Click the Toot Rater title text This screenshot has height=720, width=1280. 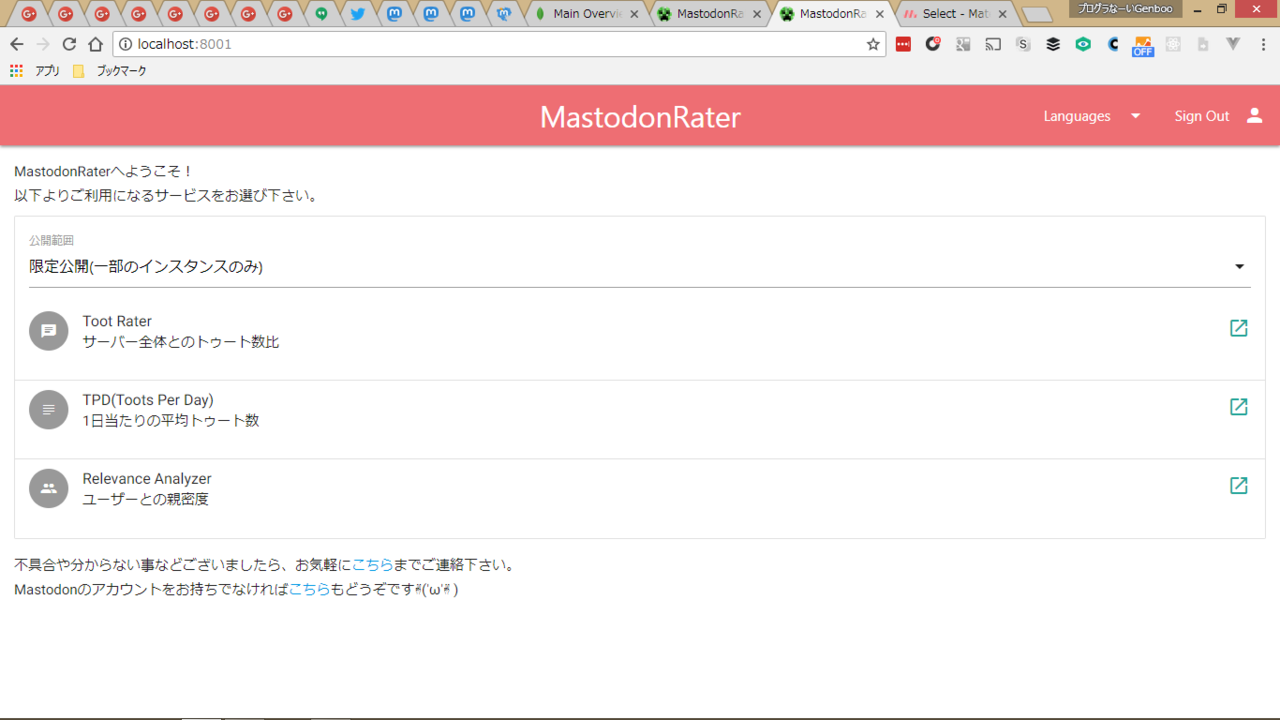117,321
